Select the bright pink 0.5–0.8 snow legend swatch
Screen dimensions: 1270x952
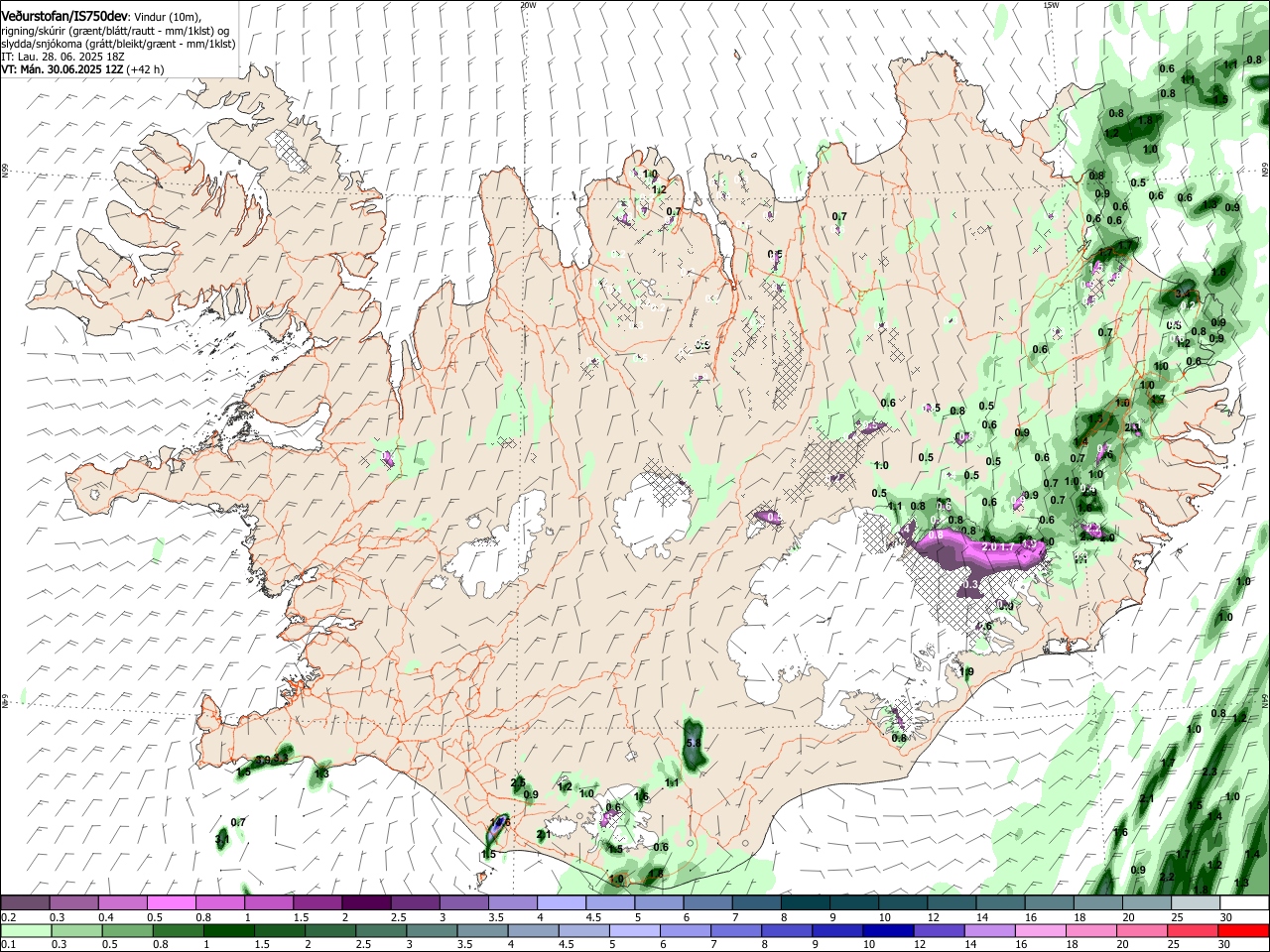pyautogui.click(x=172, y=902)
